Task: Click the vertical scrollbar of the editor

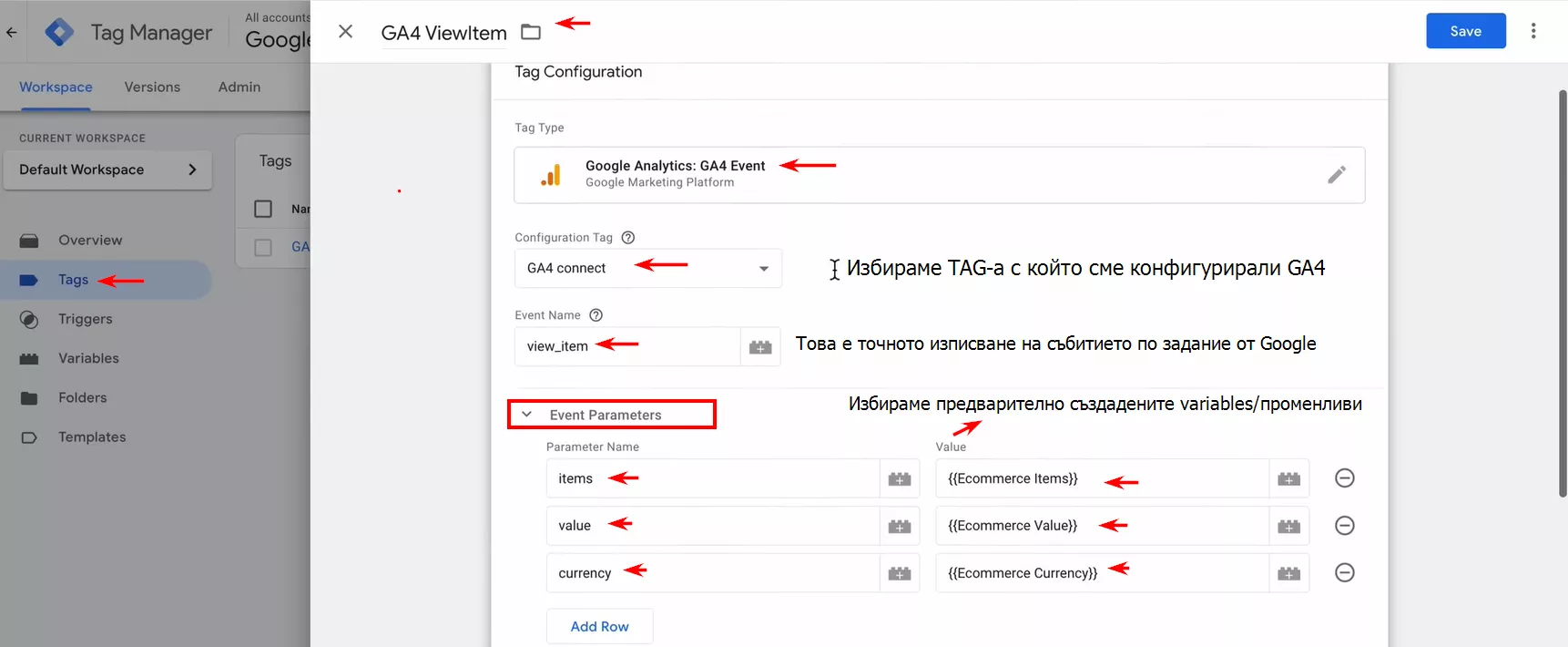Action: 1563,293
